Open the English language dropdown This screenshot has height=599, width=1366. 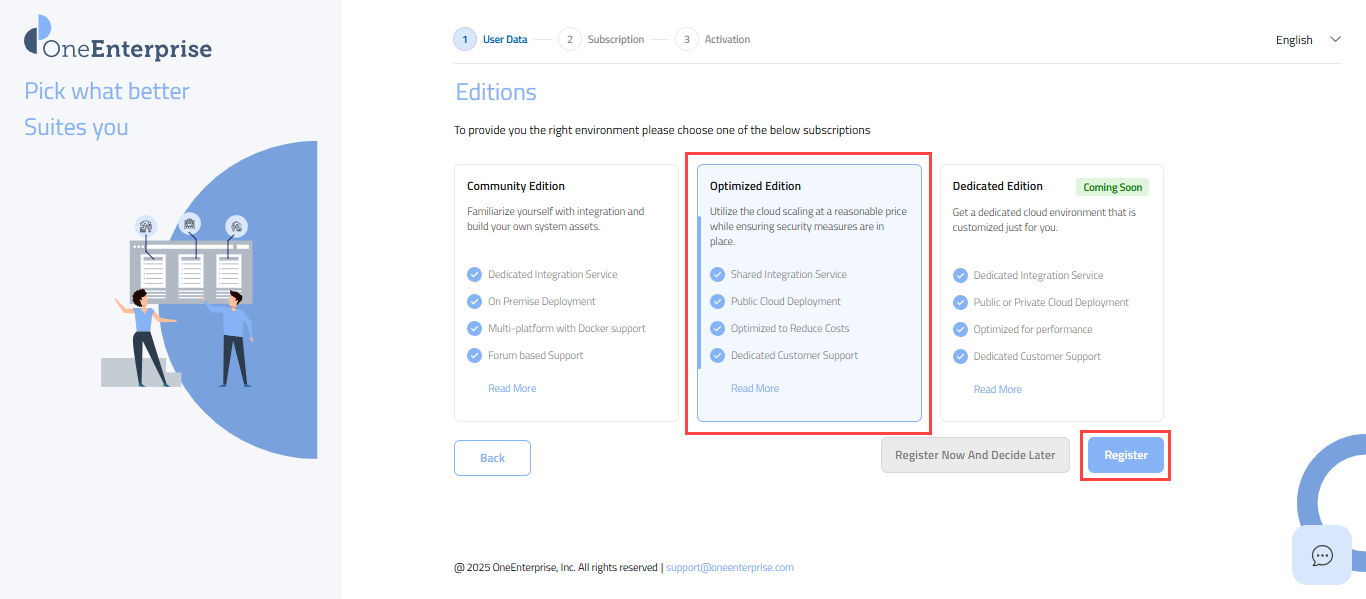tap(1307, 40)
